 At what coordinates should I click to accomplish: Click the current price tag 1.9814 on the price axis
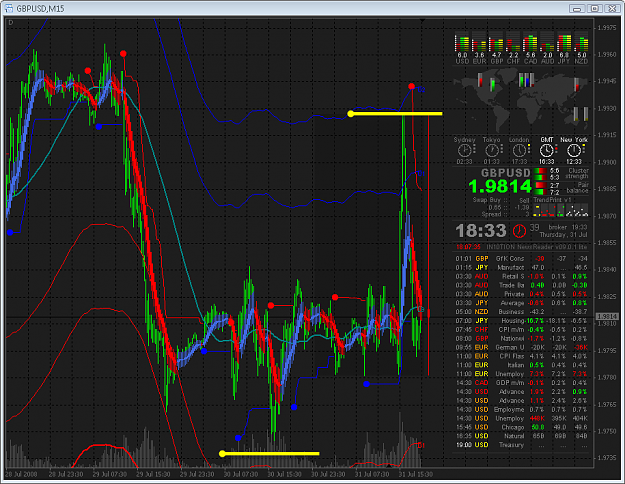(x=607, y=317)
